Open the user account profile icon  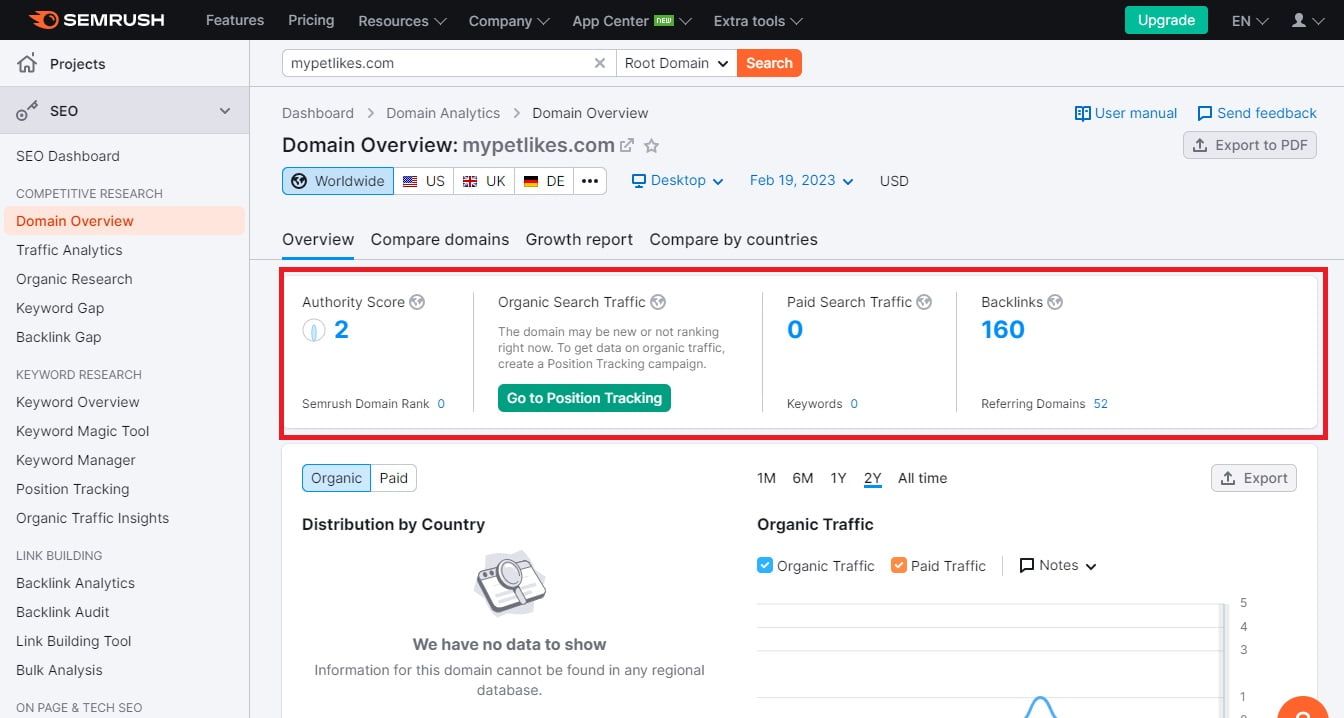1299,20
